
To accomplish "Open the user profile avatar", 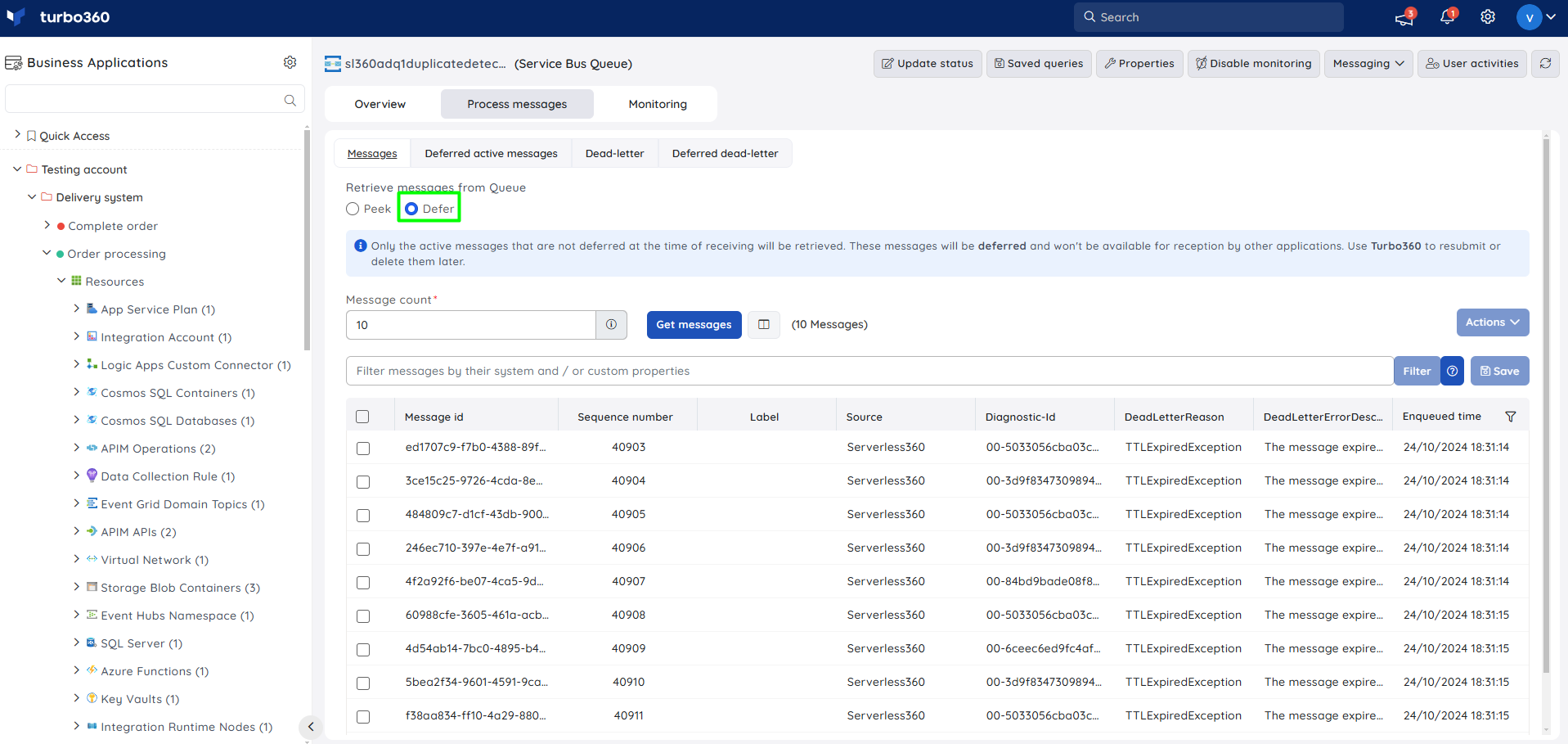I will click(x=1529, y=17).
